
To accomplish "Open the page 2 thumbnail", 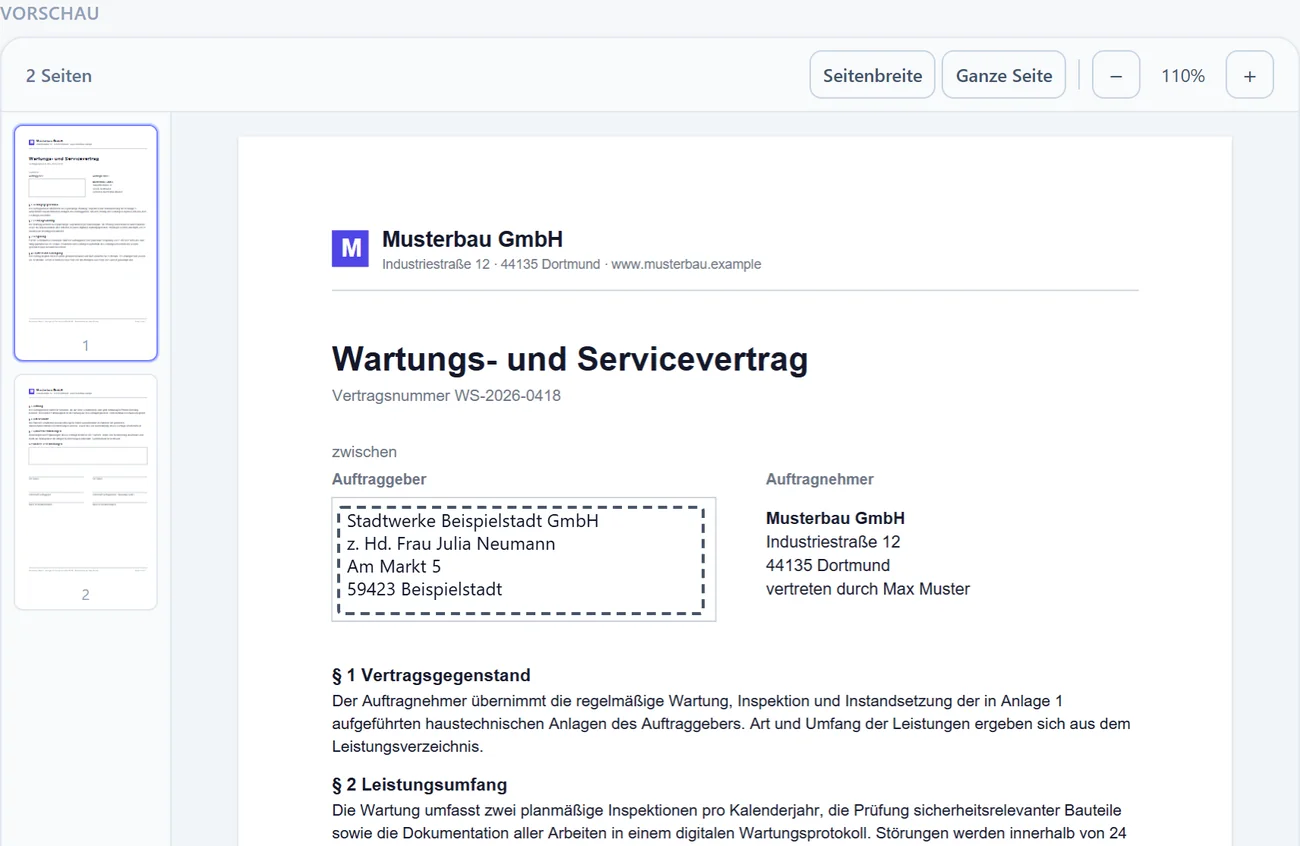I will tap(86, 492).
